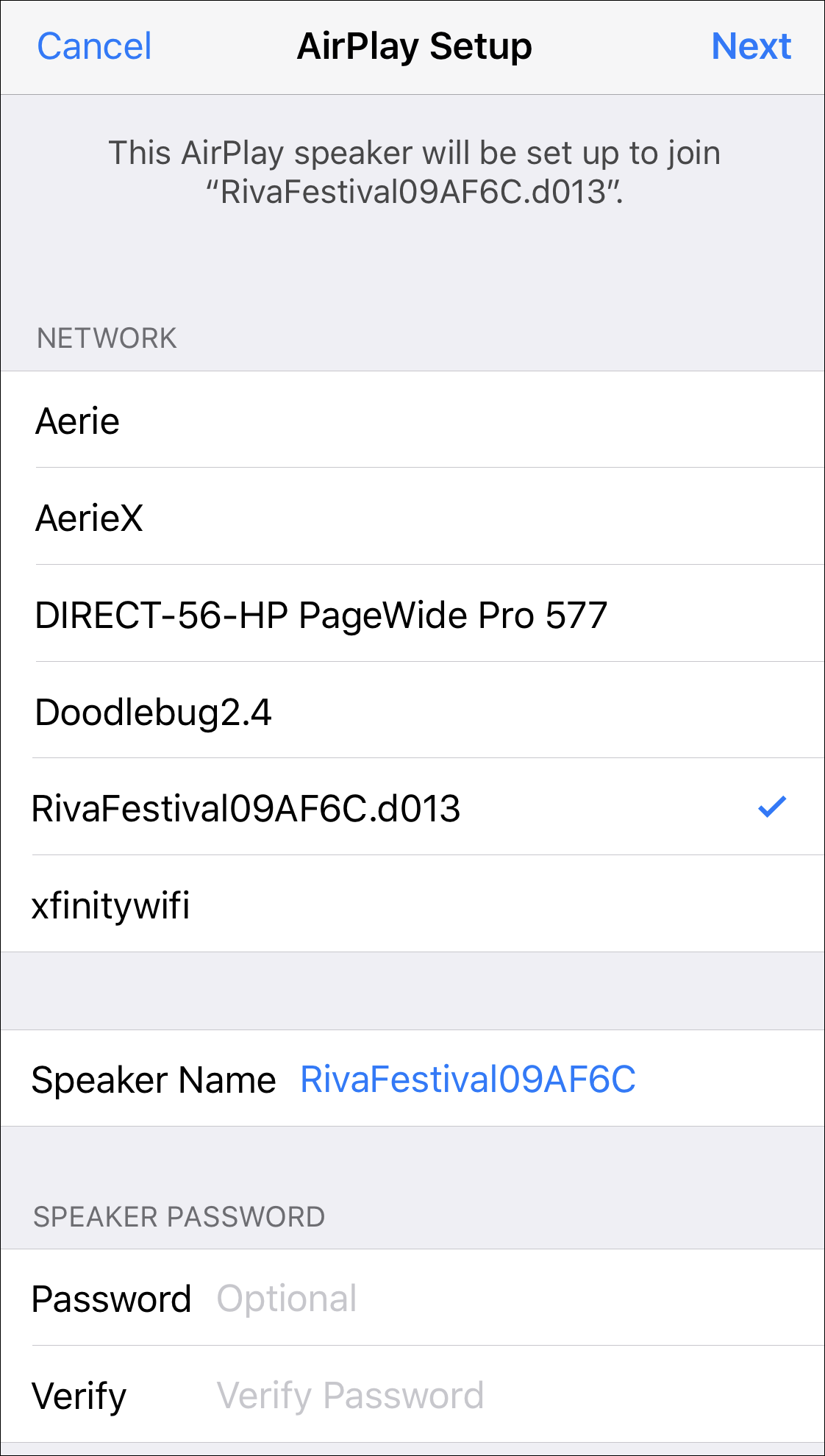
Task: Tap the quoted network name in the description
Action: [414, 192]
